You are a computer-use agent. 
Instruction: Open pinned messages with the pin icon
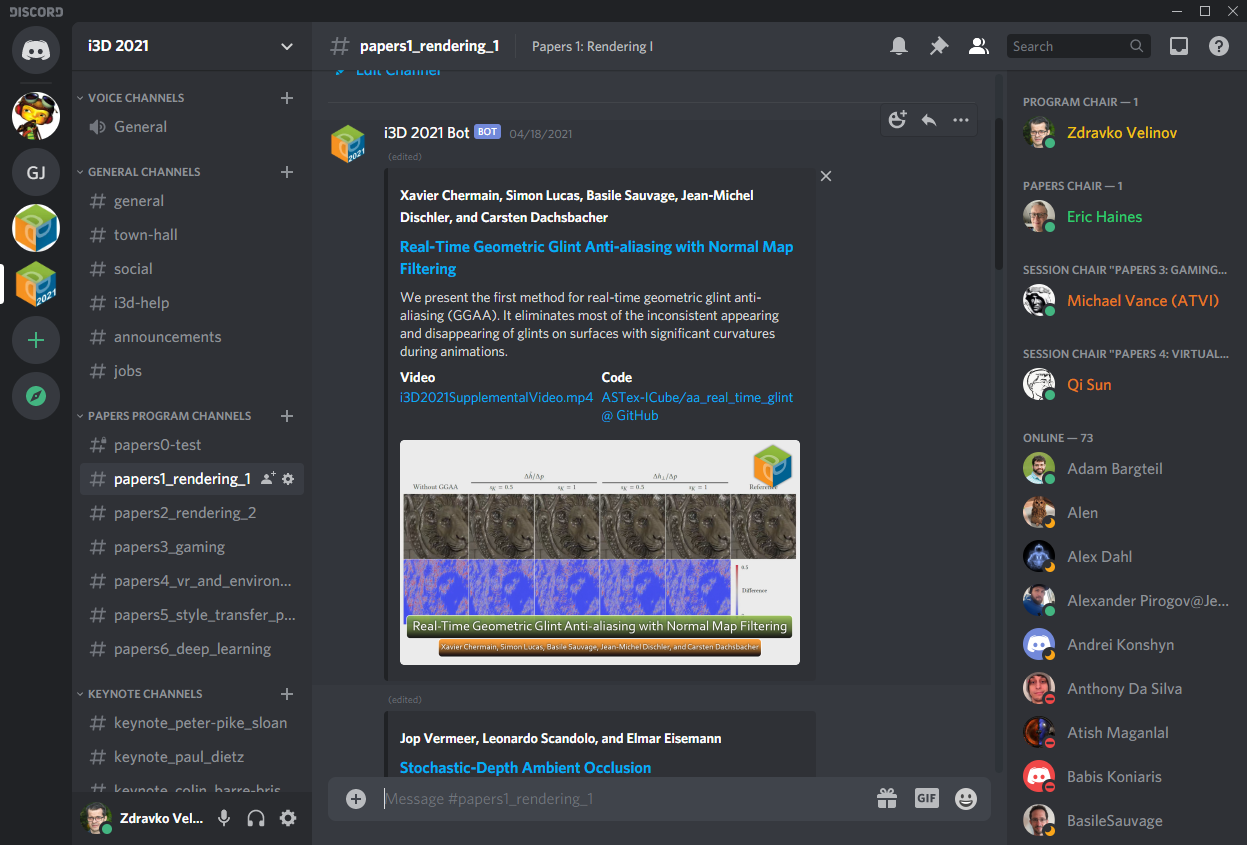click(938, 46)
